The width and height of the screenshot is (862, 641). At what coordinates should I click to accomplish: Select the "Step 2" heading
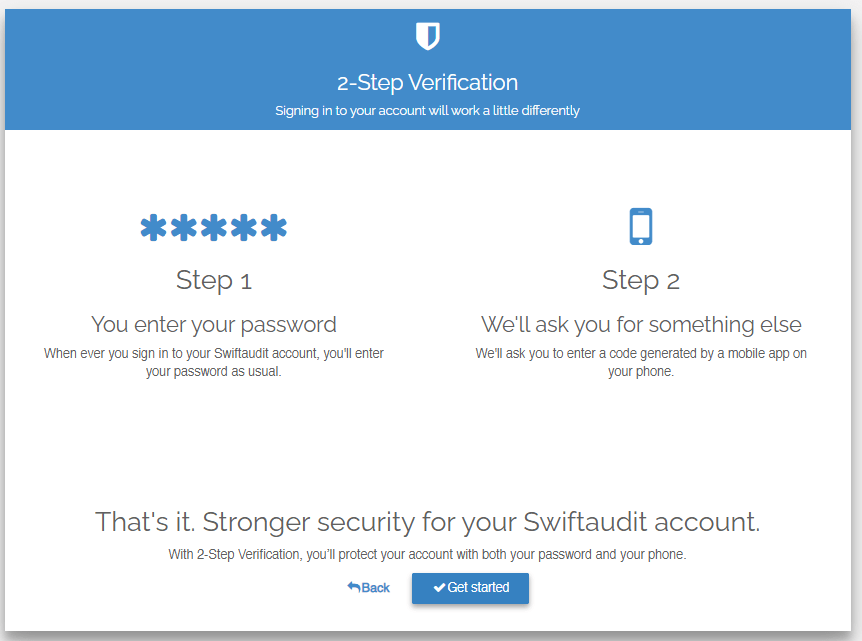point(641,280)
